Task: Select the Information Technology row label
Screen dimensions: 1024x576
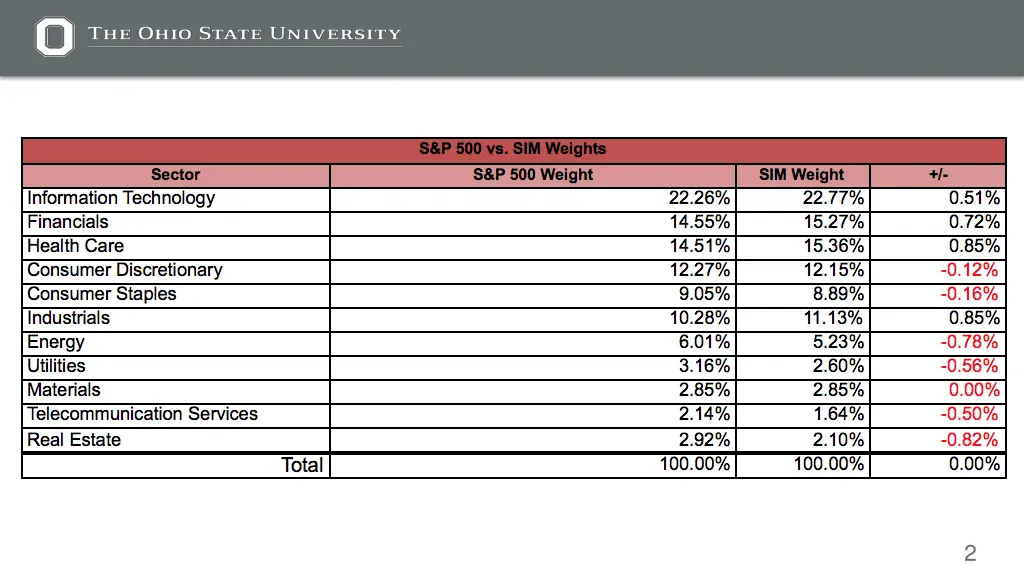Action: (121, 198)
